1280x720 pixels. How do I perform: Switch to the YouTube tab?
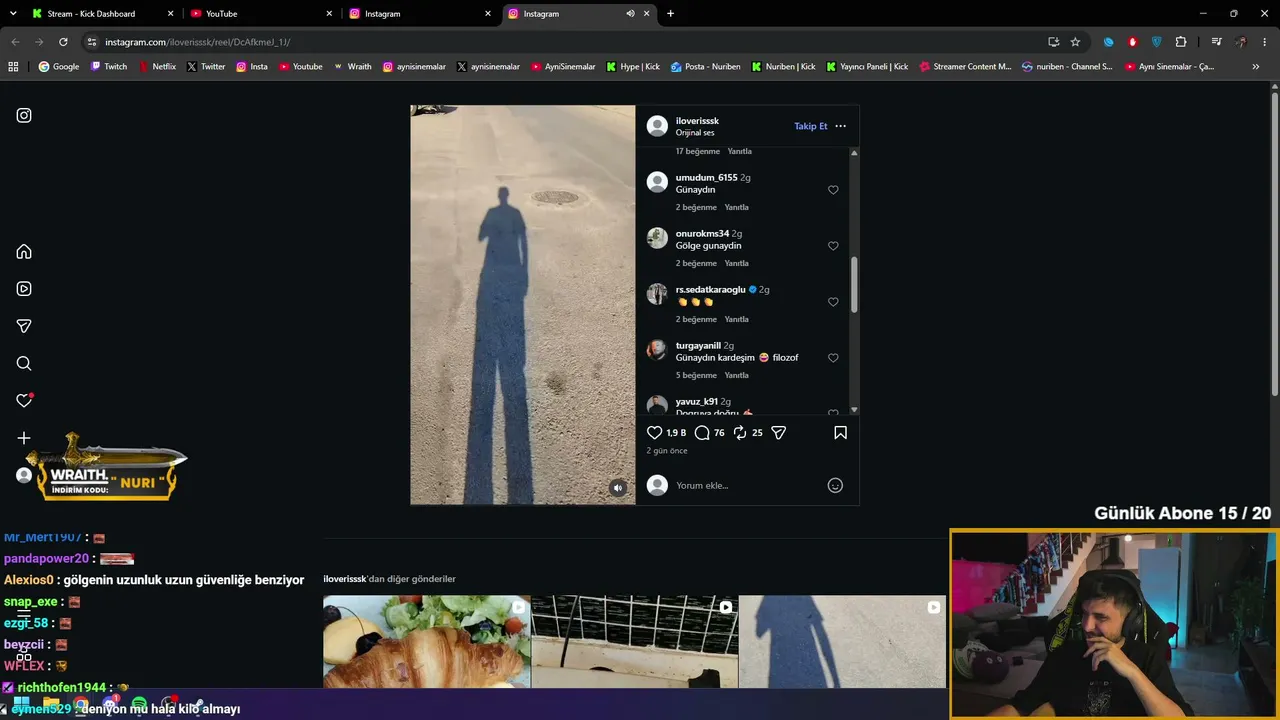(x=261, y=14)
